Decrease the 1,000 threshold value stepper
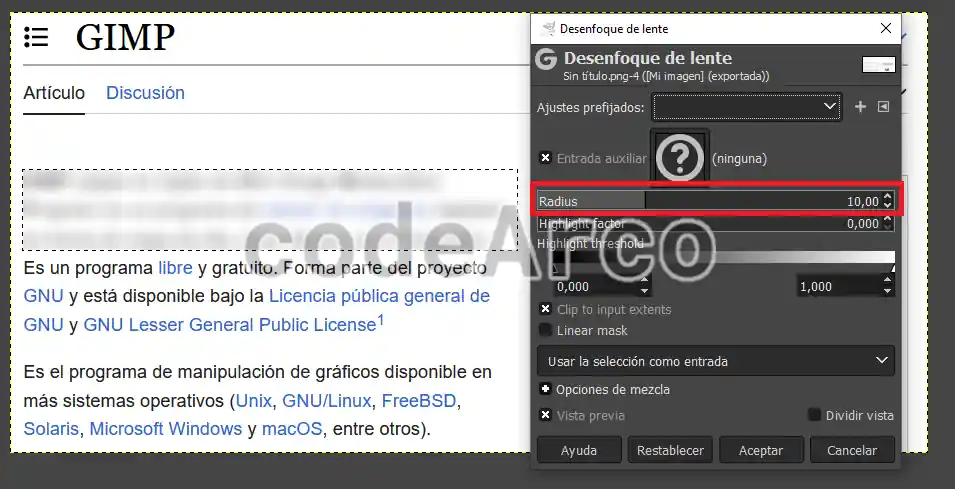The width and height of the screenshot is (955, 489). click(888, 292)
